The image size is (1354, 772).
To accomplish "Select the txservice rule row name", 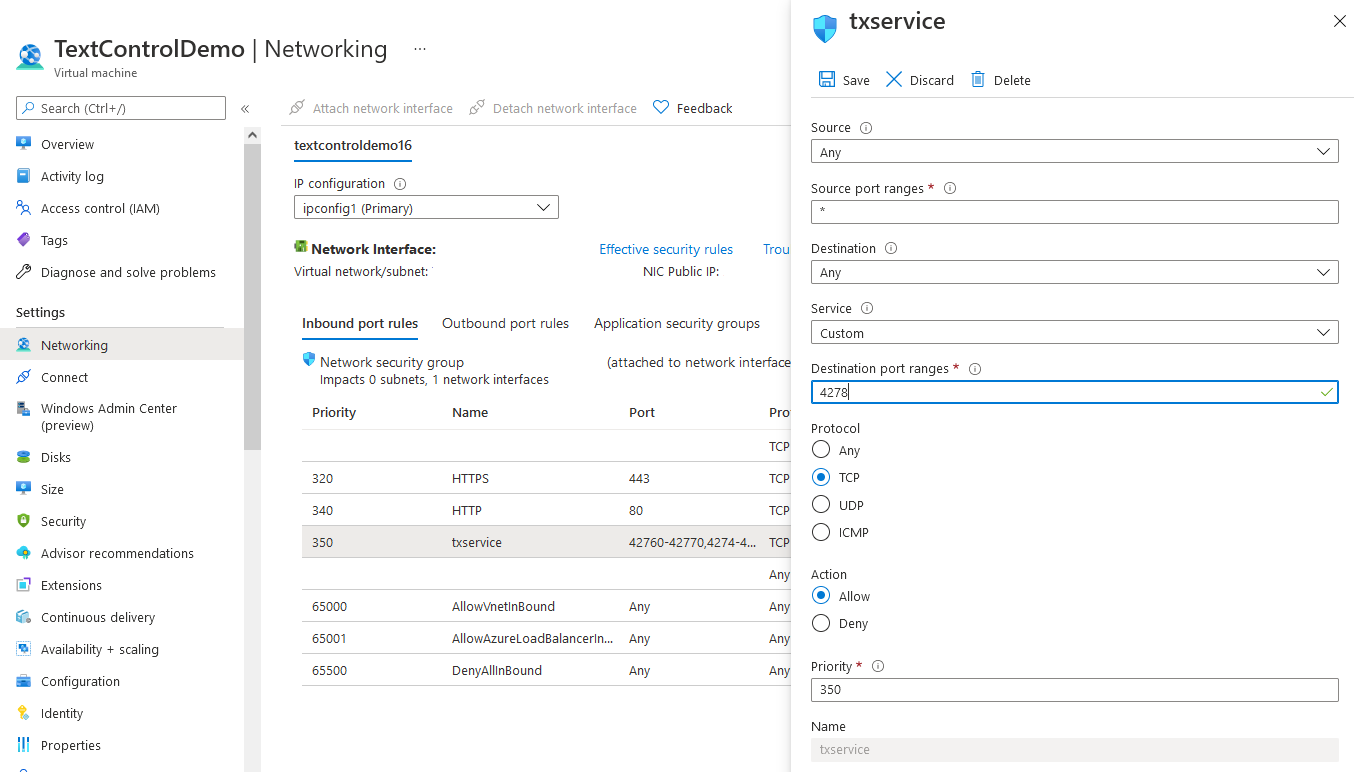I will coord(477,542).
